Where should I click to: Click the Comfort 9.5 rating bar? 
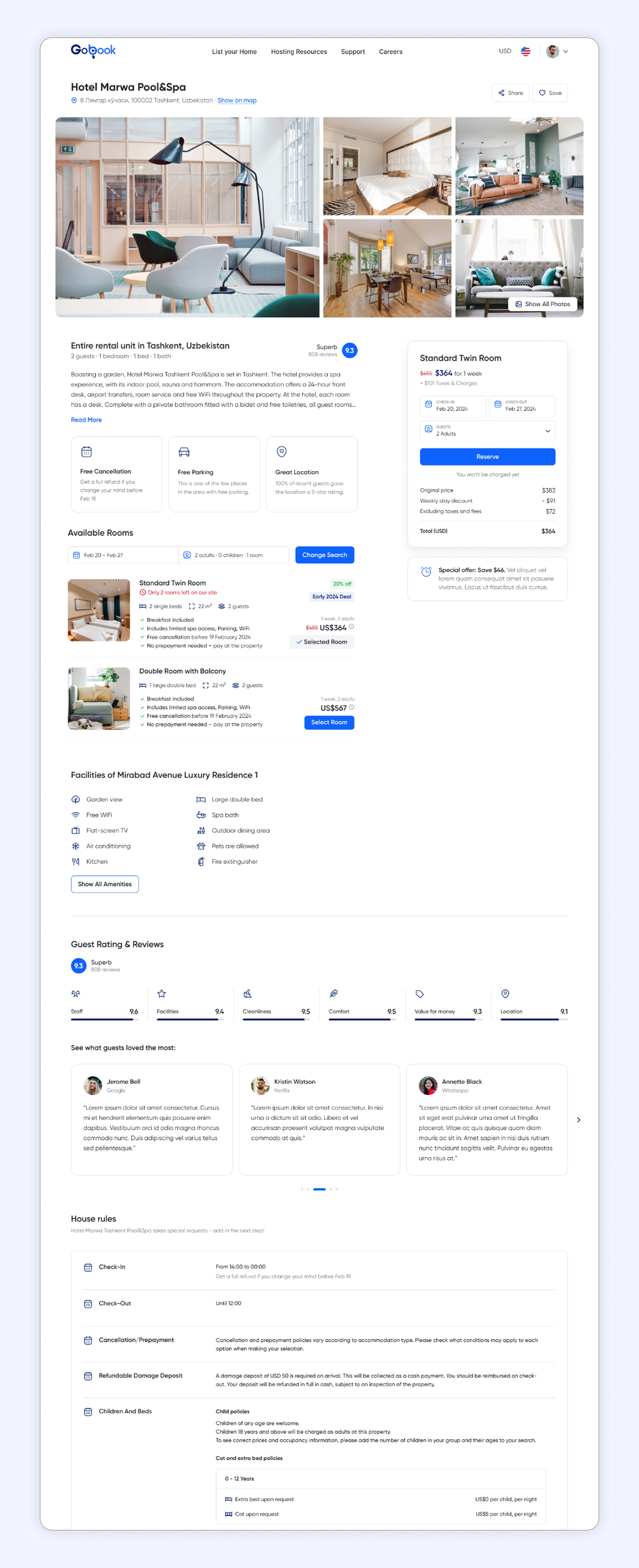click(362, 1020)
